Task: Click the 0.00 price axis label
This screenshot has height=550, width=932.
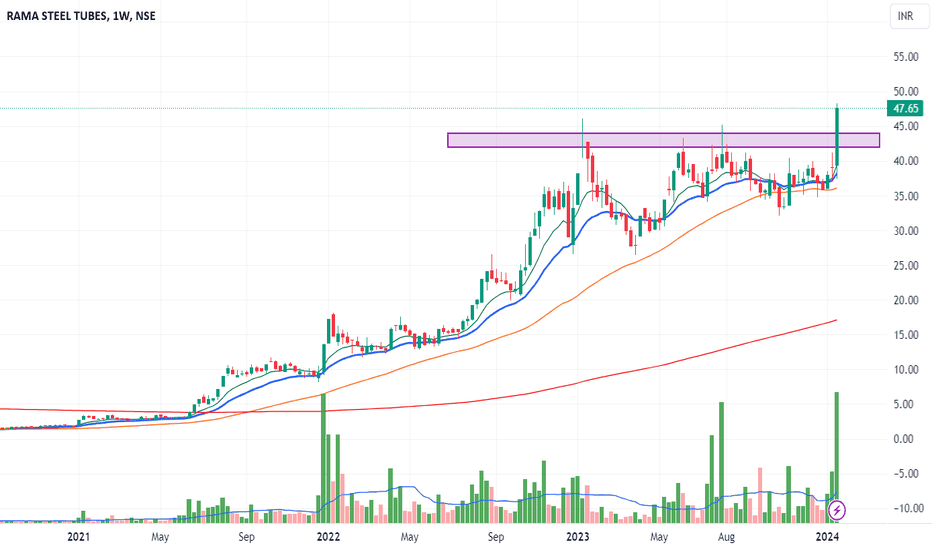Action: (x=903, y=439)
